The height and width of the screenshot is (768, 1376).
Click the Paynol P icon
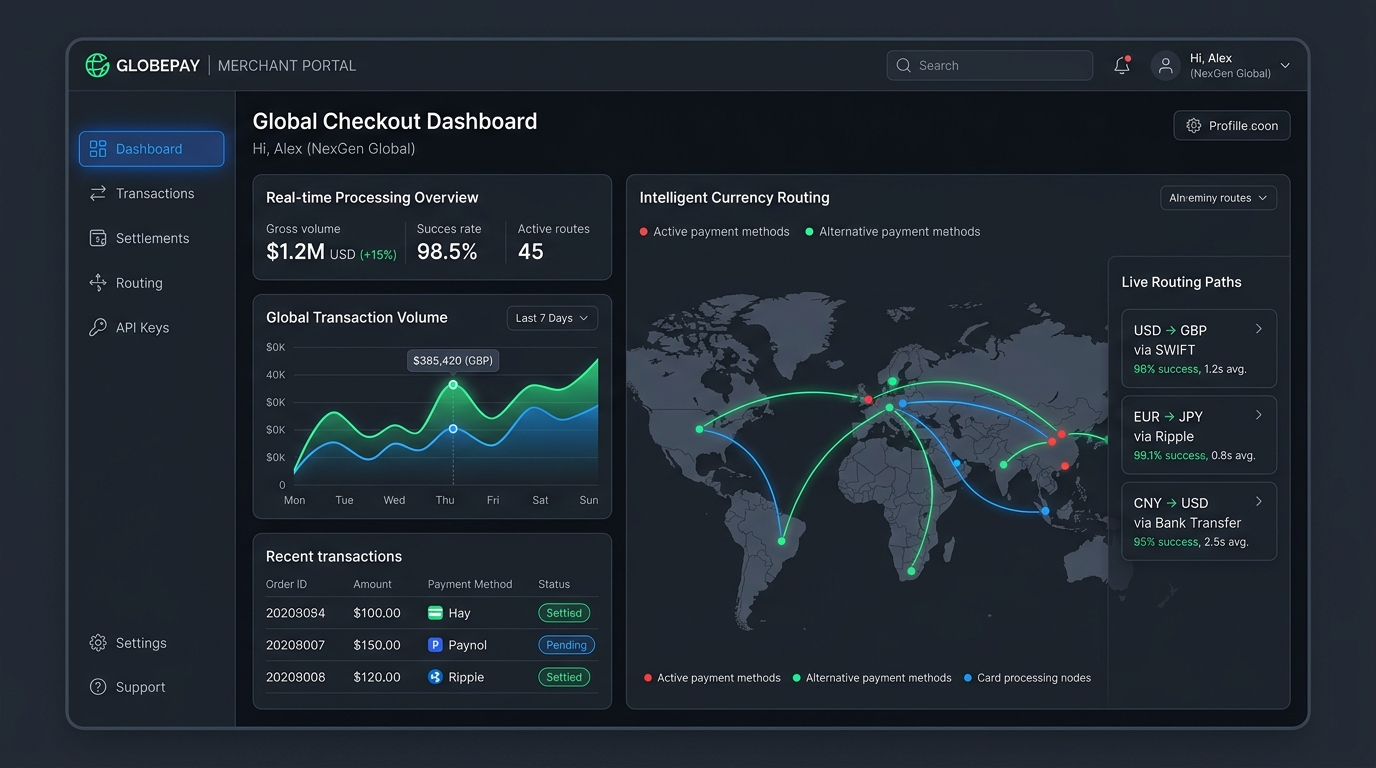pyautogui.click(x=435, y=645)
